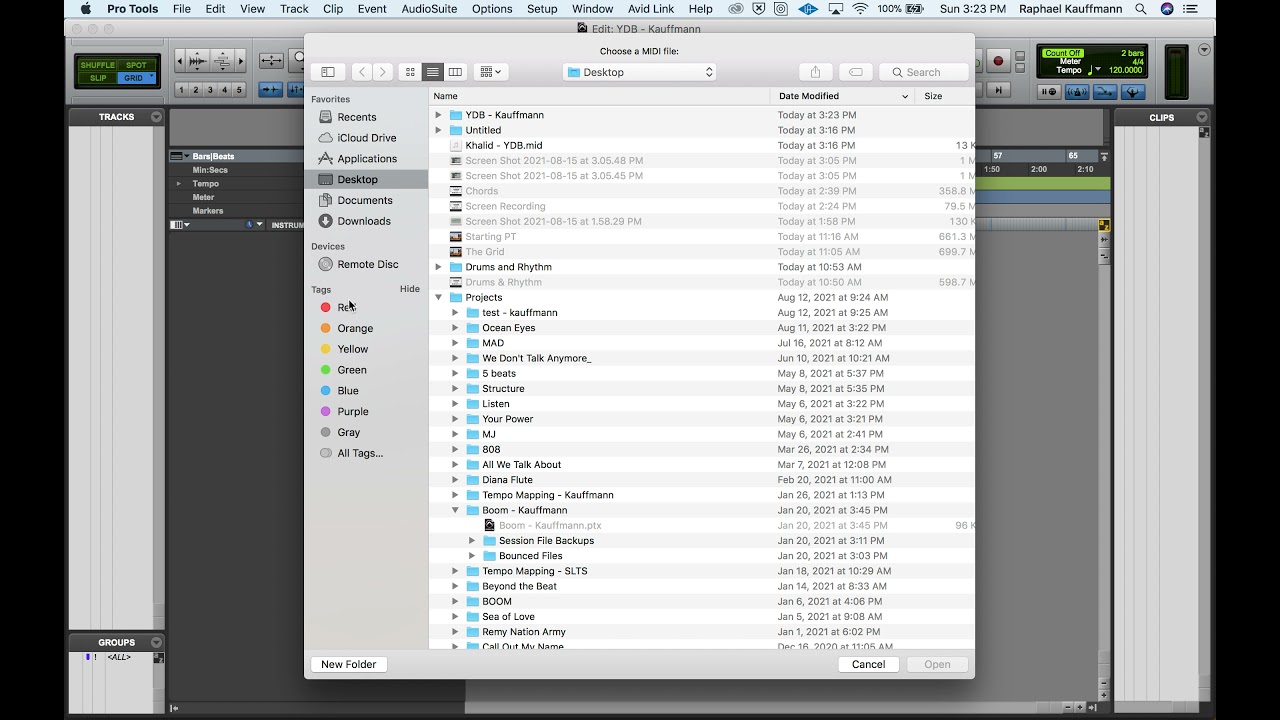Go forward in the file dialog
This screenshot has width=1280, height=720.
click(382, 72)
